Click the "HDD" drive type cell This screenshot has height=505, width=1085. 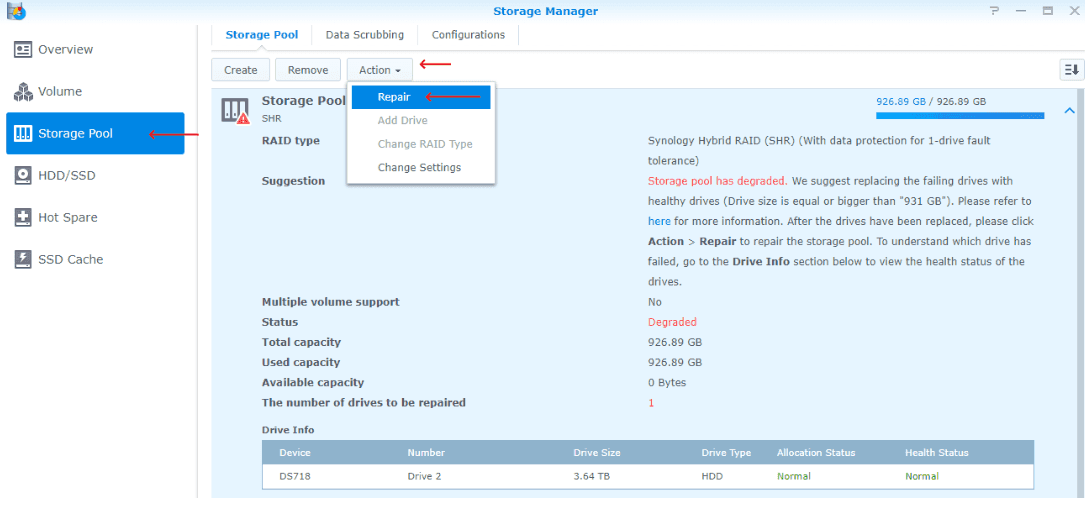pos(712,476)
